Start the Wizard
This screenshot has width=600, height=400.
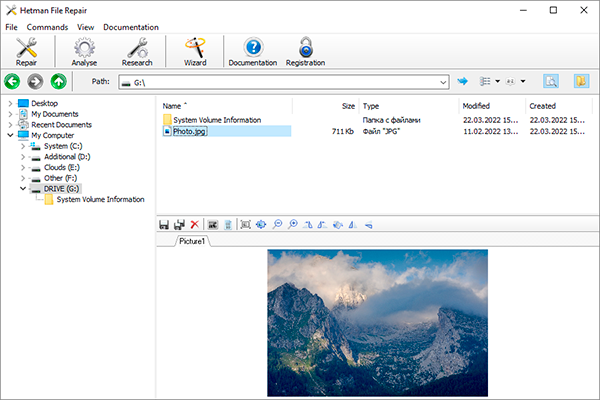(x=195, y=51)
